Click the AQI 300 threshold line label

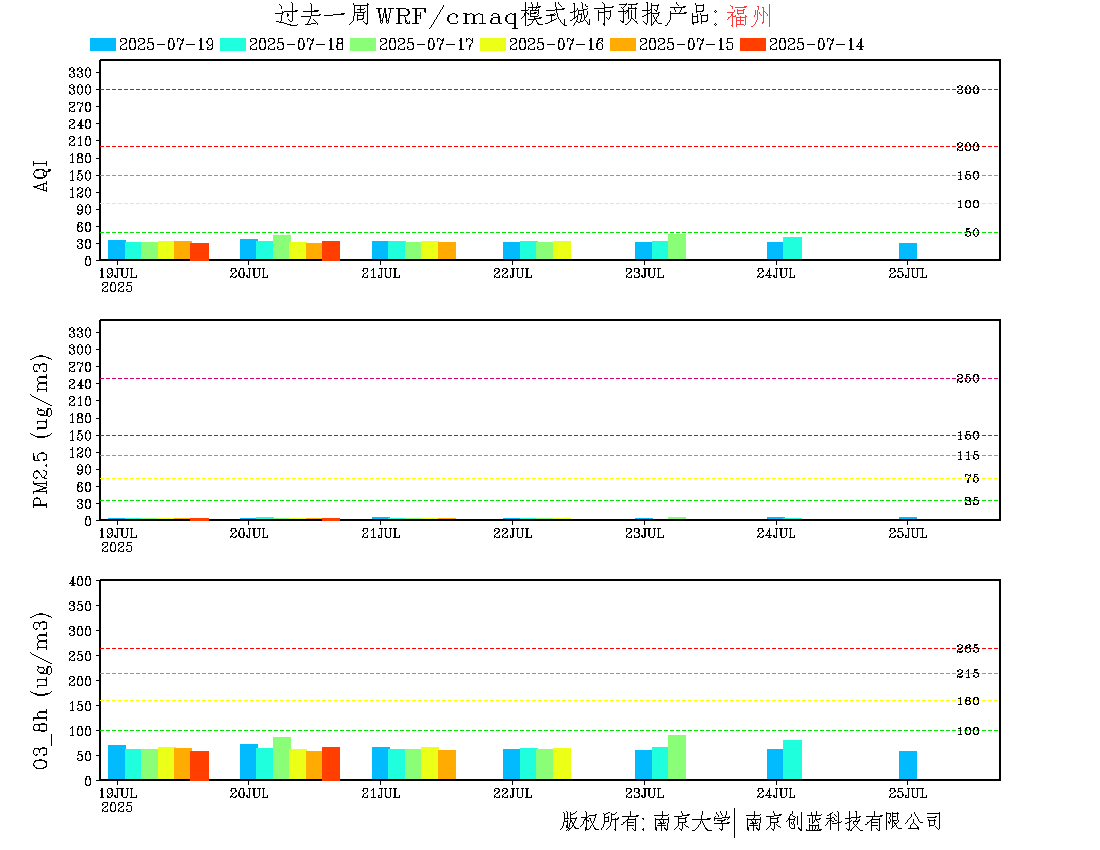coord(968,90)
